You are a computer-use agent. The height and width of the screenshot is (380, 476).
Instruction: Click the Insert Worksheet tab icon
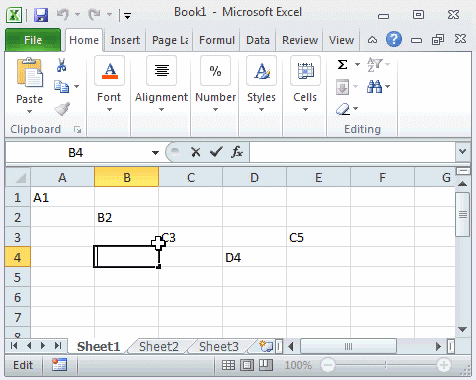(x=266, y=346)
